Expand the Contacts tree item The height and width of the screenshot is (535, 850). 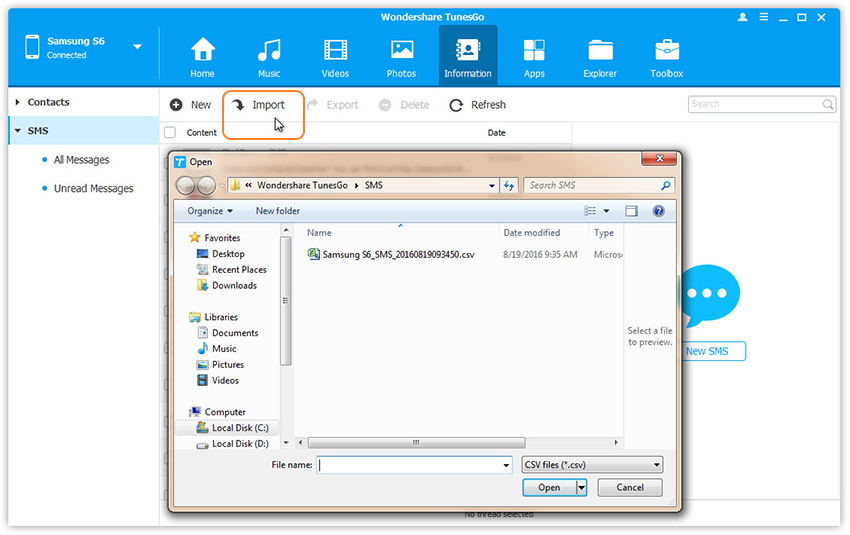point(18,102)
